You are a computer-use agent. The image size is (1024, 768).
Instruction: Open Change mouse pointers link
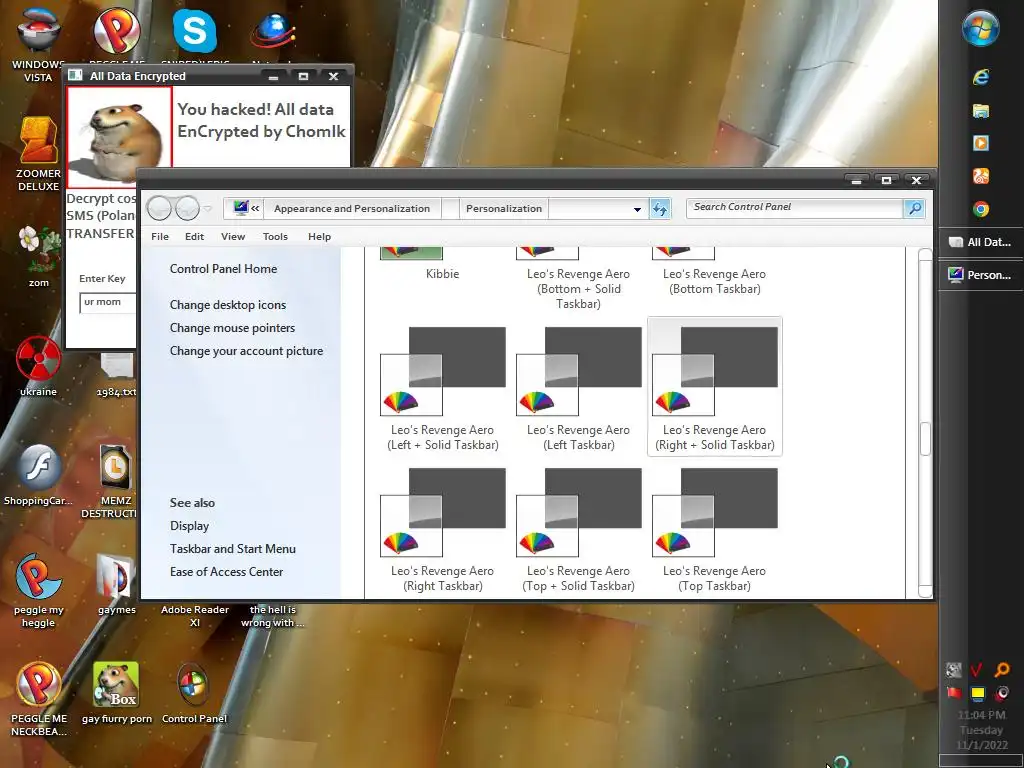[x=232, y=328]
